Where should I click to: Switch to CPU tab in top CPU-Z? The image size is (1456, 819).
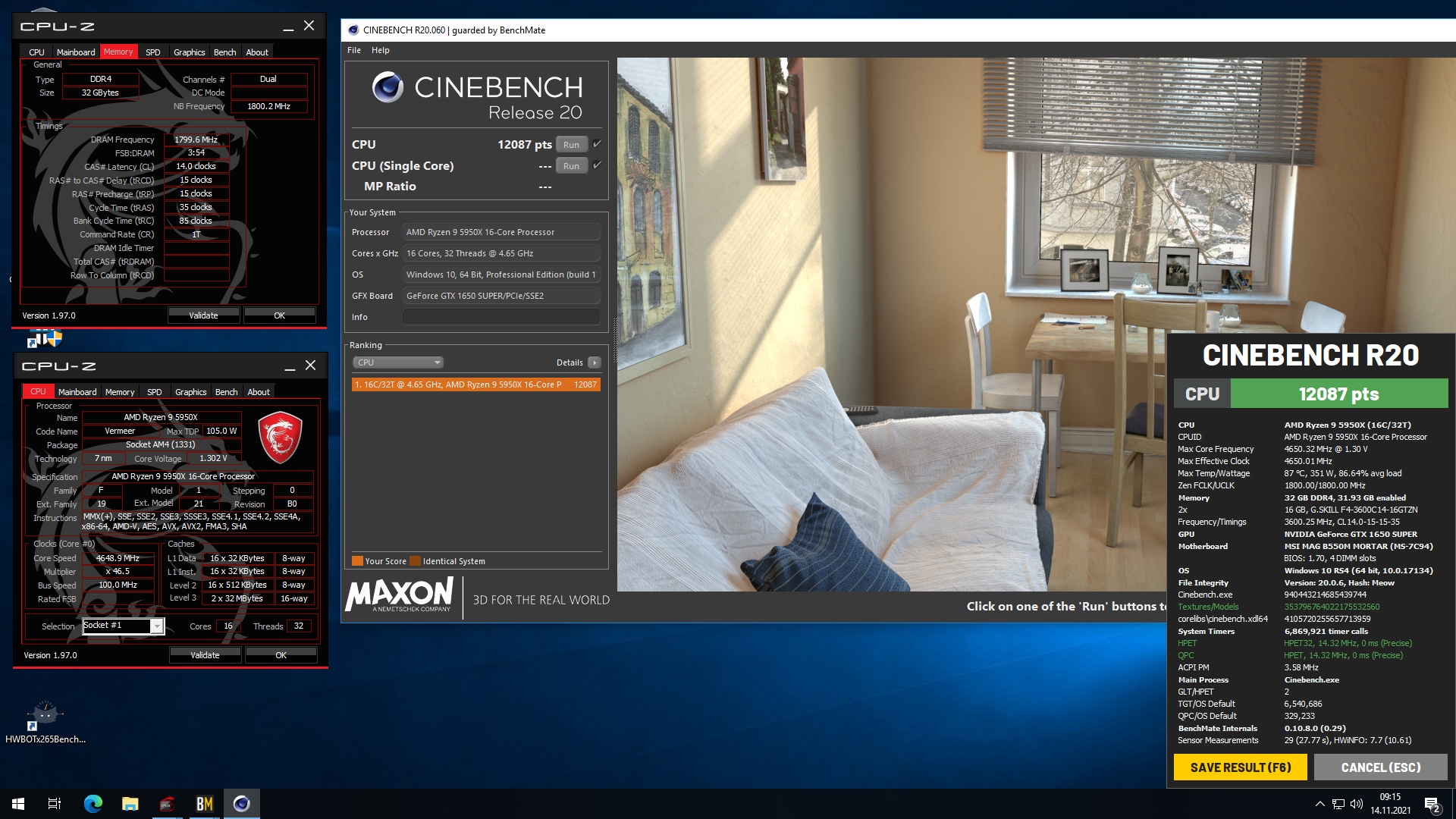(x=36, y=52)
